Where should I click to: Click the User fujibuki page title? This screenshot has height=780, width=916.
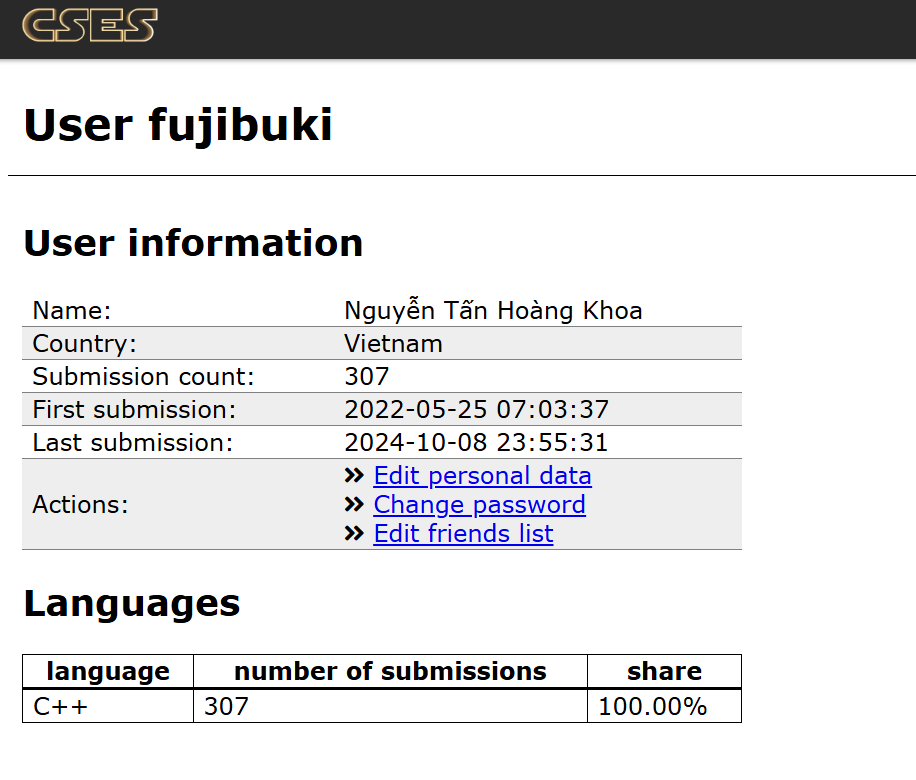coord(178,125)
